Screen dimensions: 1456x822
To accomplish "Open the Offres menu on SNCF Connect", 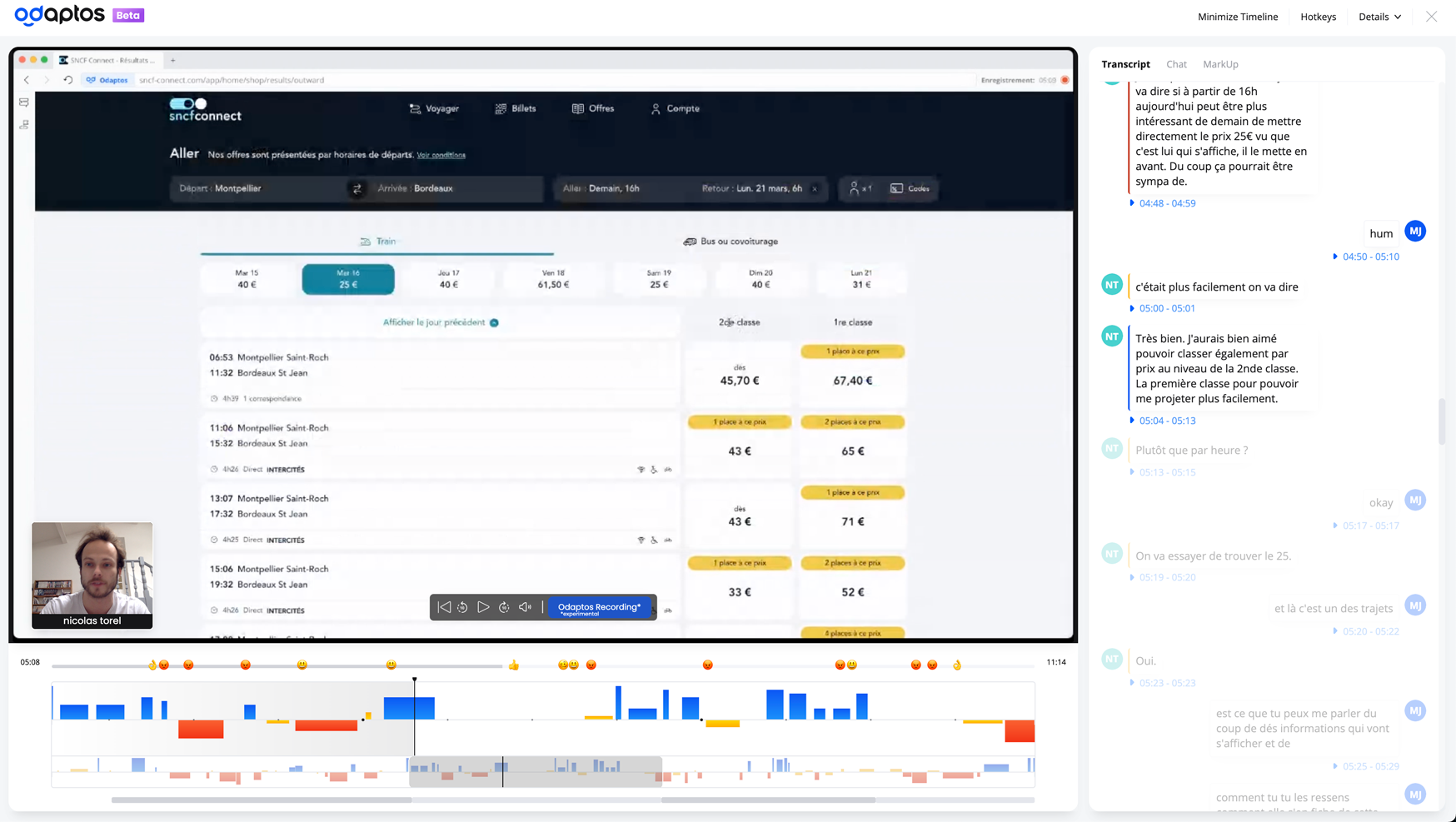I will [593, 108].
